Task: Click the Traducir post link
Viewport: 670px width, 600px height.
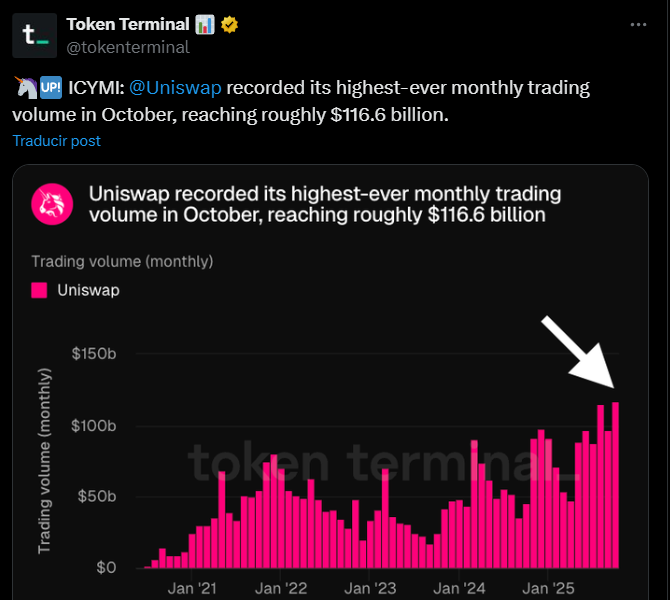Action: pos(57,141)
